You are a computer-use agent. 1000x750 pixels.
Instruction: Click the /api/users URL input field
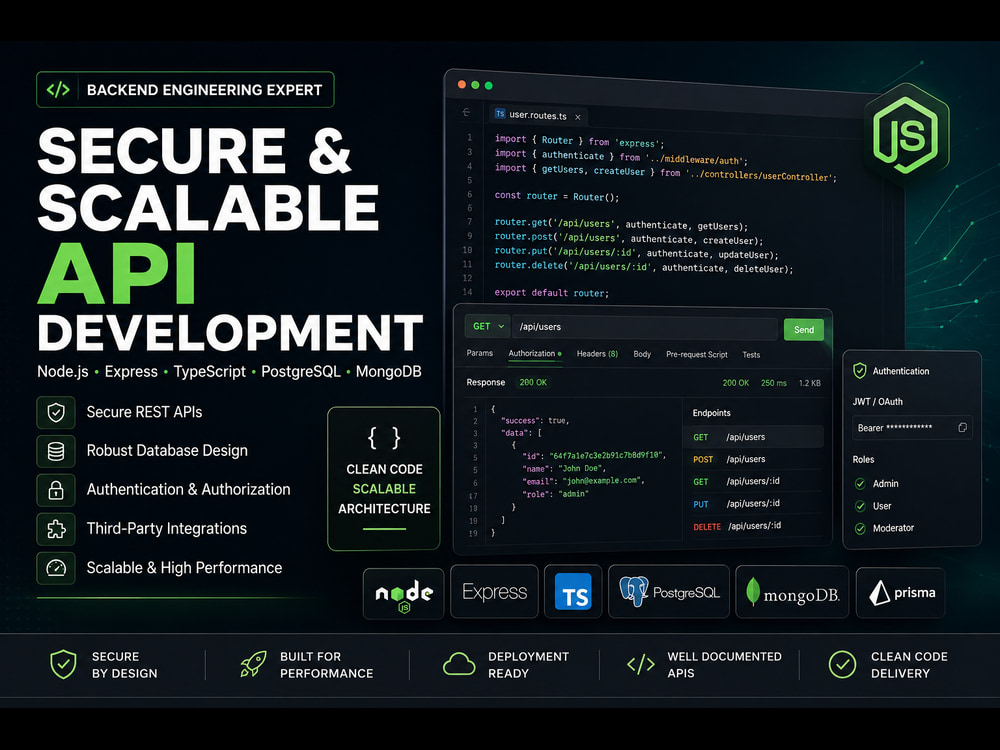click(644, 327)
